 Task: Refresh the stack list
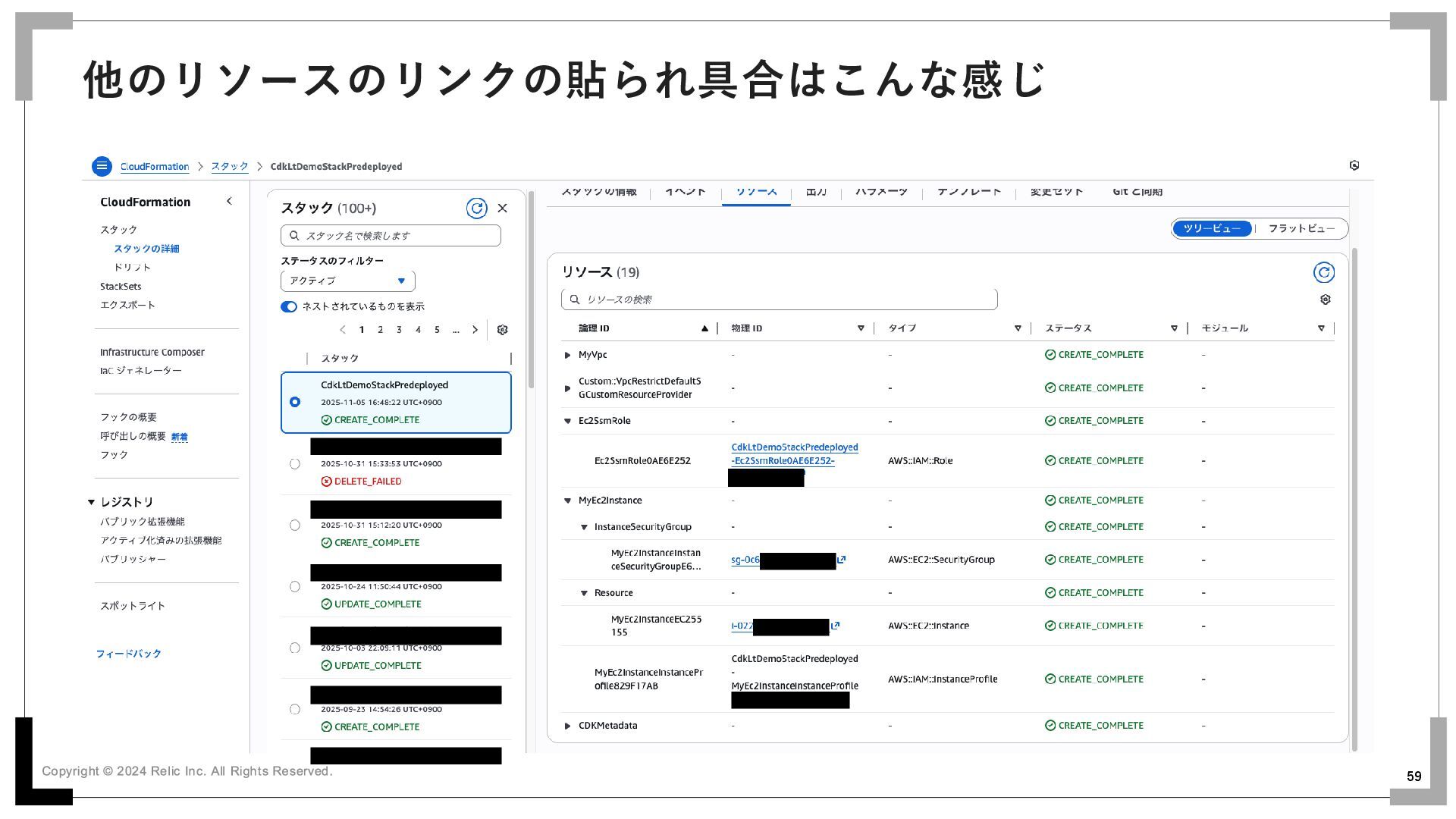(x=476, y=209)
